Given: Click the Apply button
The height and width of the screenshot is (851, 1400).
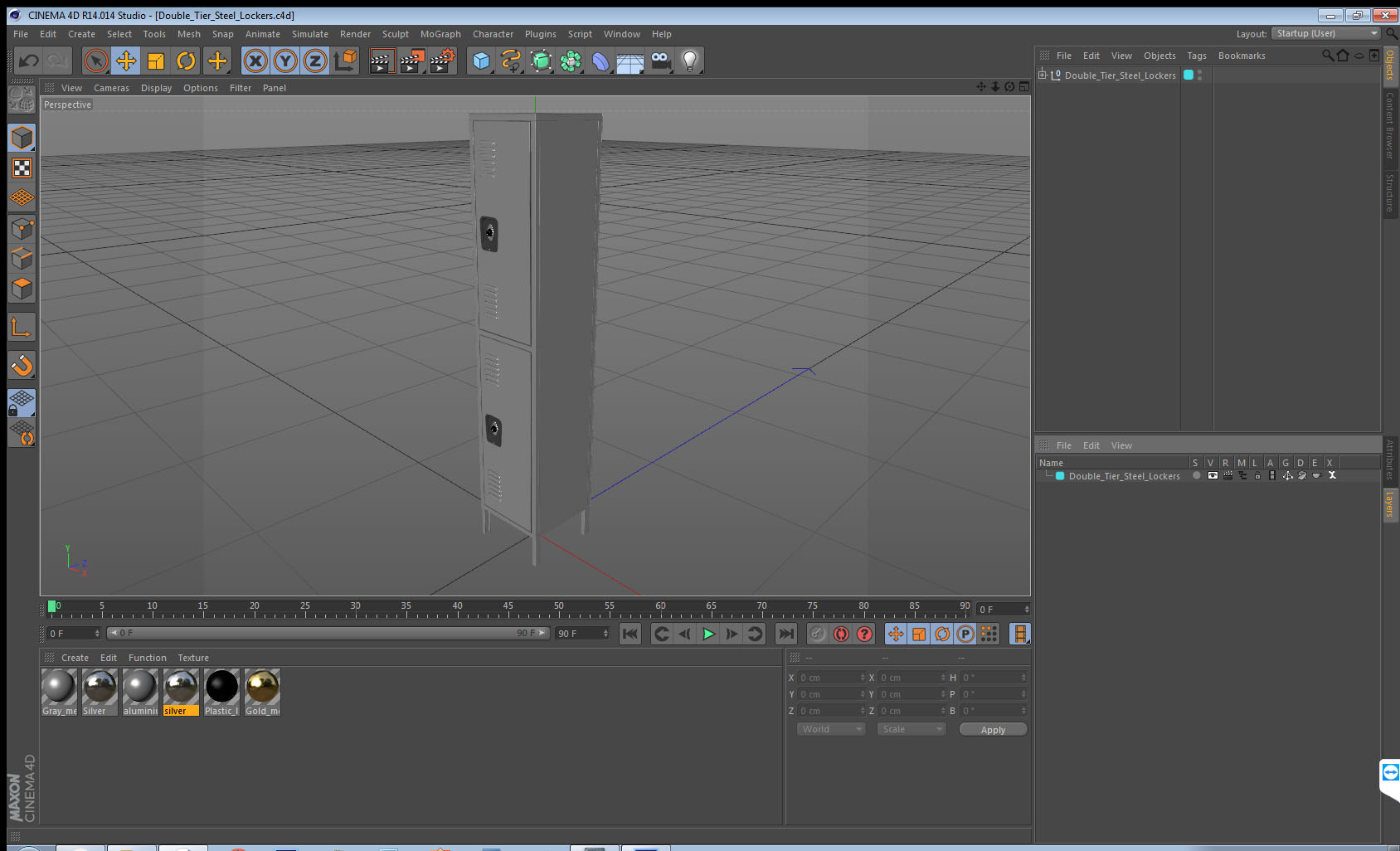Looking at the screenshot, I should [x=993, y=729].
